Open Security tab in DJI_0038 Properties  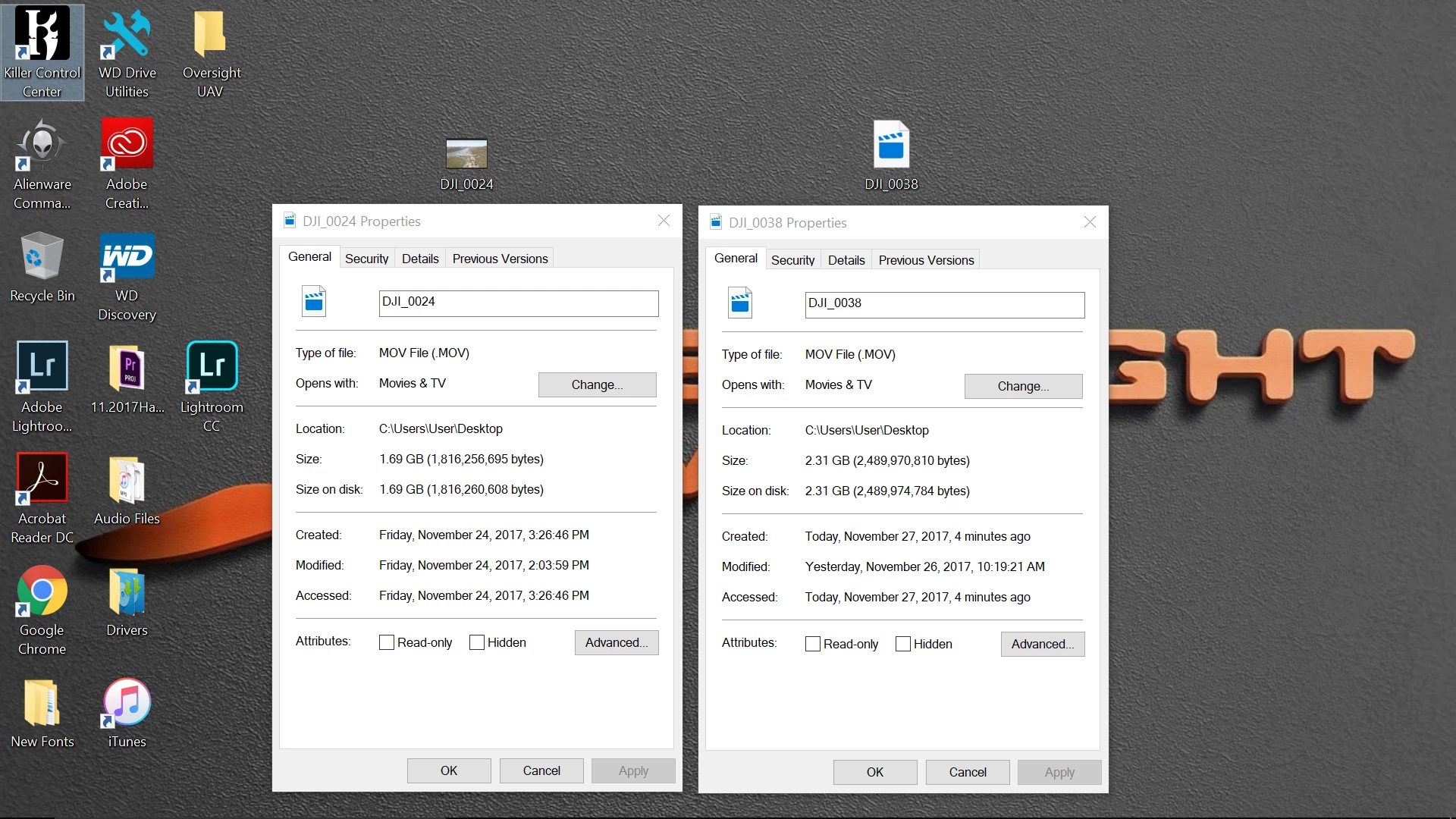click(x=792, y=260)
